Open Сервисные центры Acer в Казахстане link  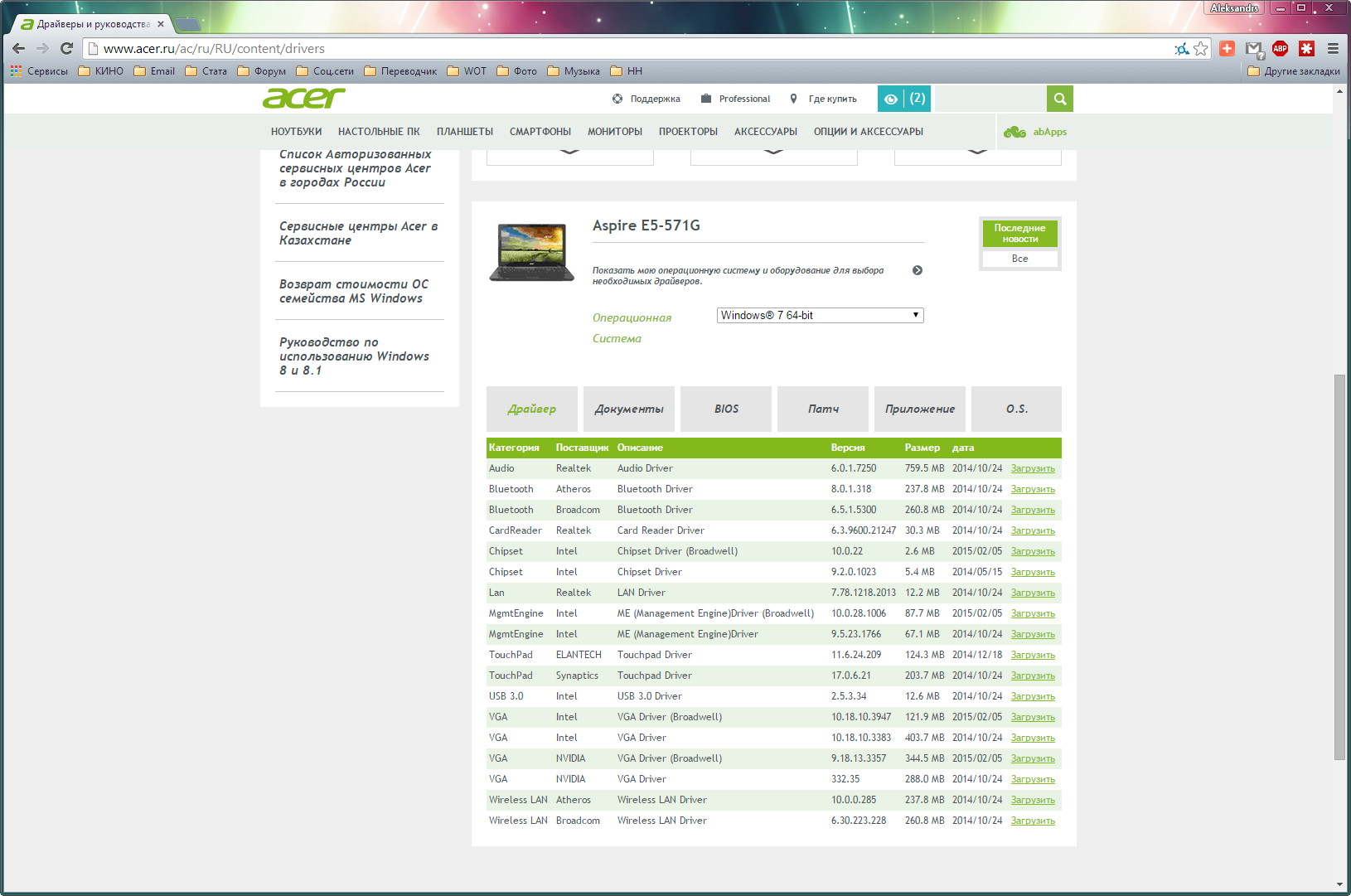(x=359, y=233)
